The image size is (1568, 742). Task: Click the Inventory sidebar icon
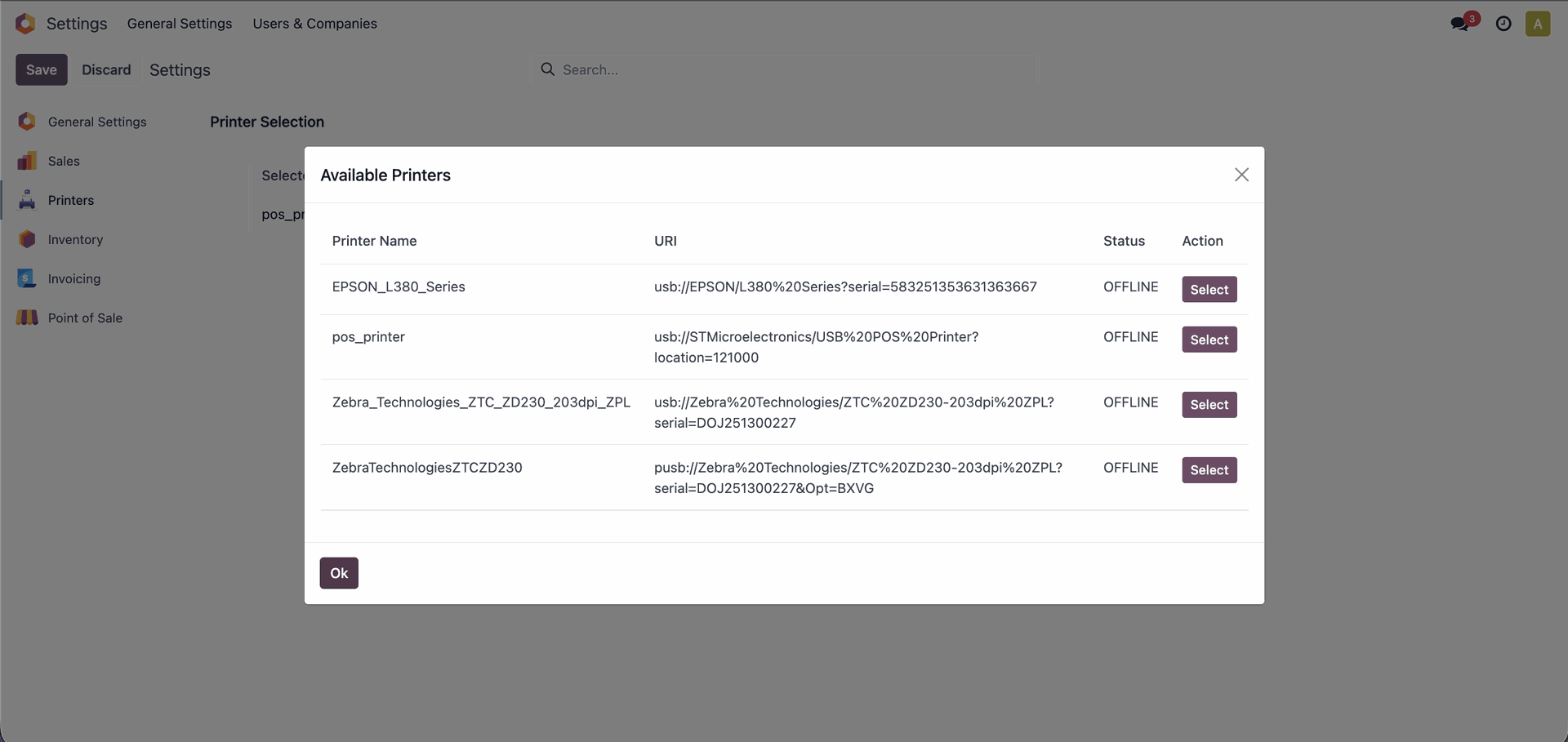coord(27,239)
